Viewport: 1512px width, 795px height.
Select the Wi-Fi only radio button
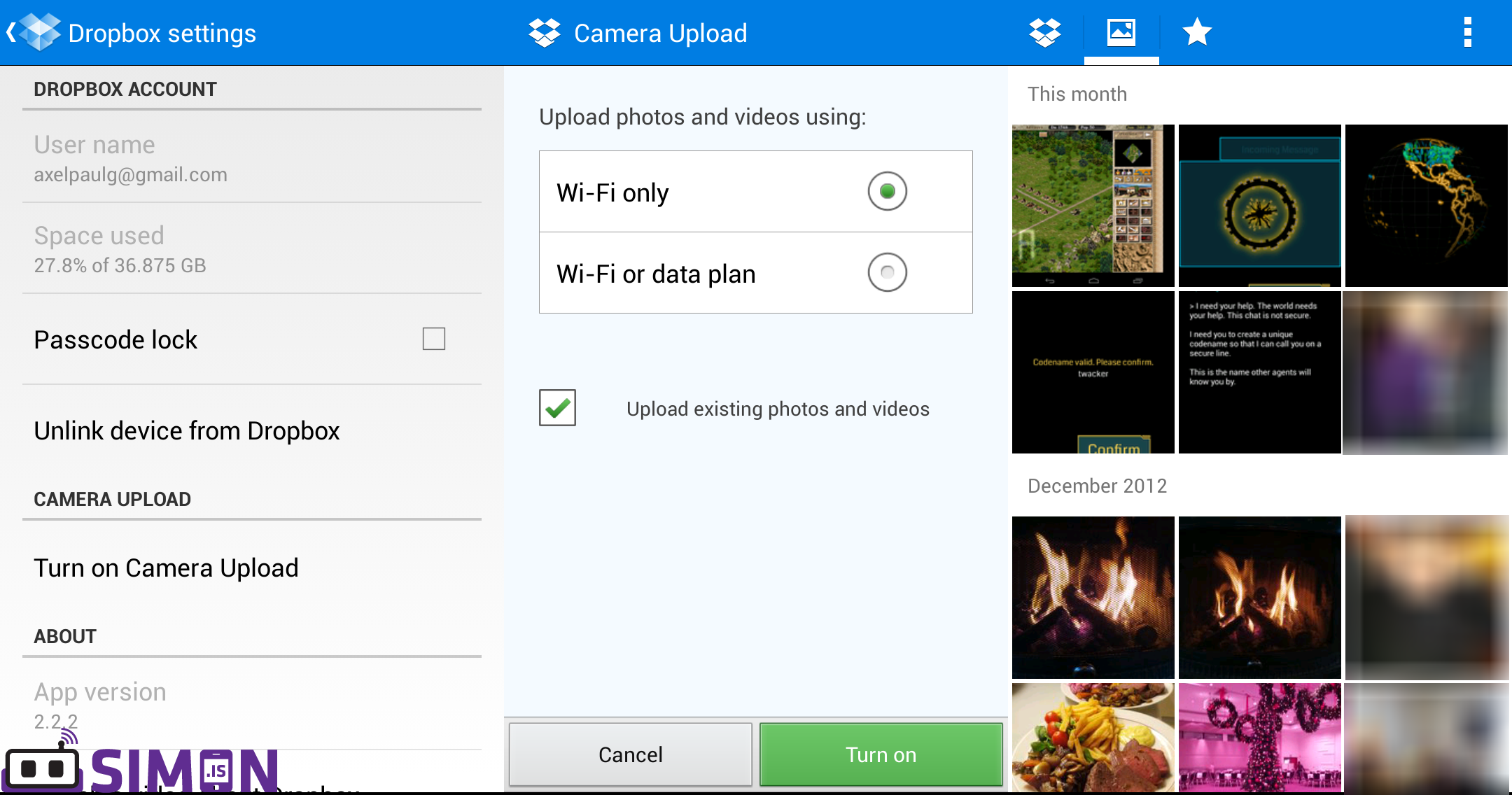point(887,190)
